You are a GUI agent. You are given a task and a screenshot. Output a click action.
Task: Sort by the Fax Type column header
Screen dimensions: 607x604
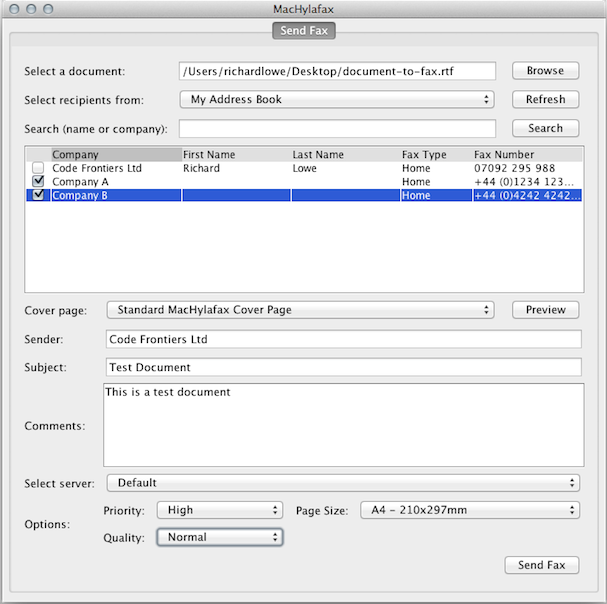pyautogui.click(x=436, y=154)
